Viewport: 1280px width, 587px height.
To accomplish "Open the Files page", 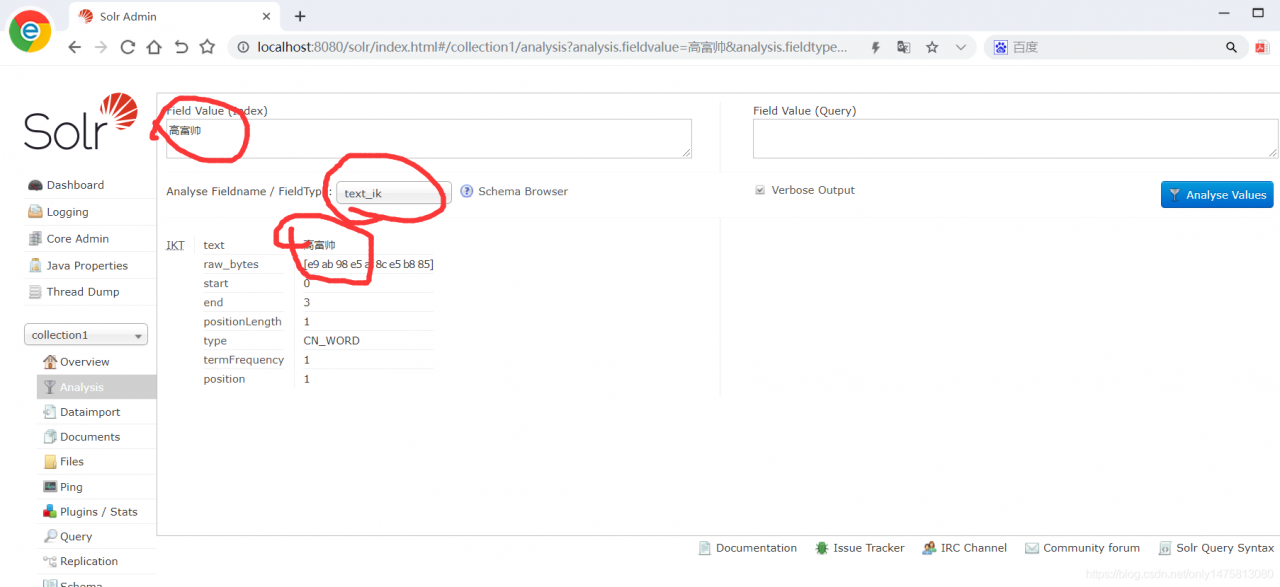I will [x=72, y=462].
